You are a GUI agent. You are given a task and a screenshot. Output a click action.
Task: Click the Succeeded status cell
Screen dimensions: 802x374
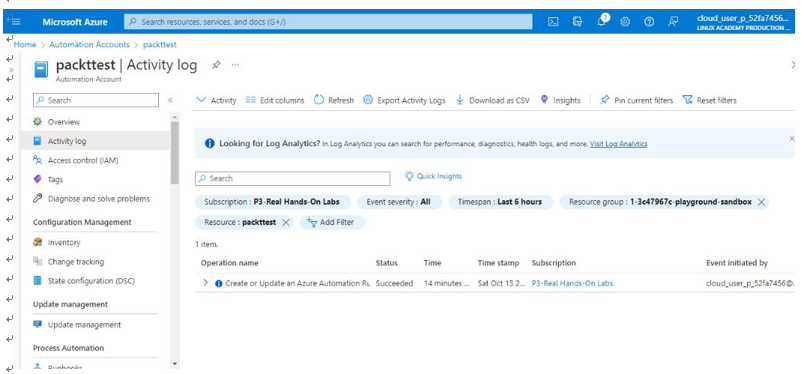(x=394, y=283)
